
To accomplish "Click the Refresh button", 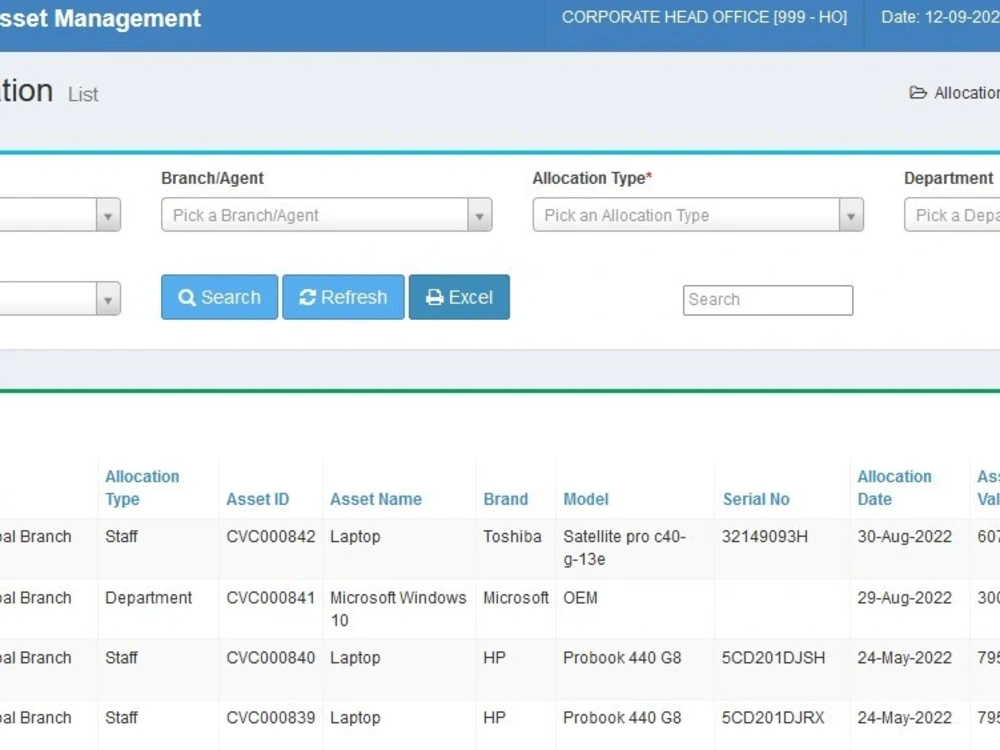I will 343,297.
